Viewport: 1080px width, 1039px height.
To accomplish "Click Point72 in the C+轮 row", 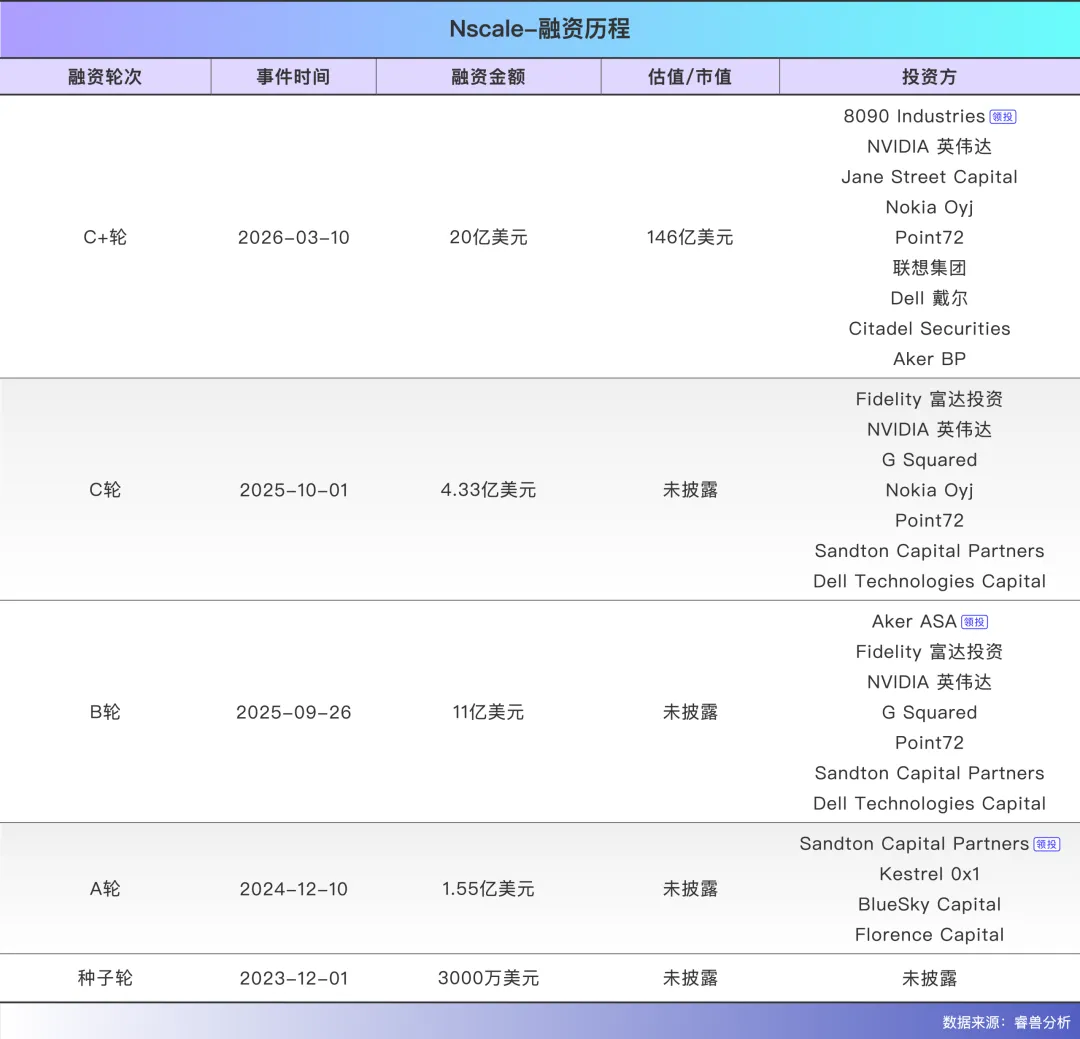I will (x=929, y=238).
